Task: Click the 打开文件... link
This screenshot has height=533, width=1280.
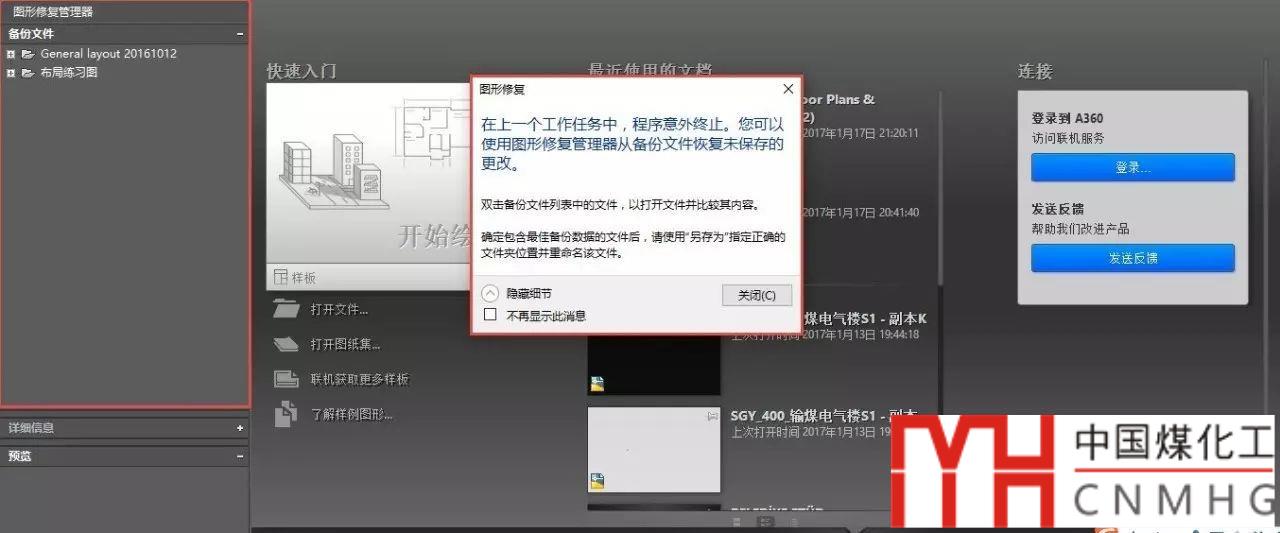Action: (339, 310)
